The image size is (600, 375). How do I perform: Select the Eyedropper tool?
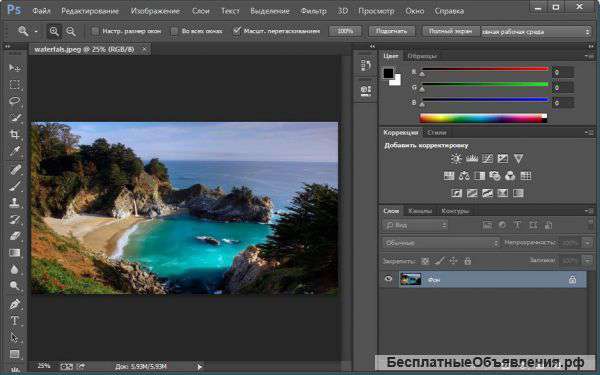click(15, 151)
